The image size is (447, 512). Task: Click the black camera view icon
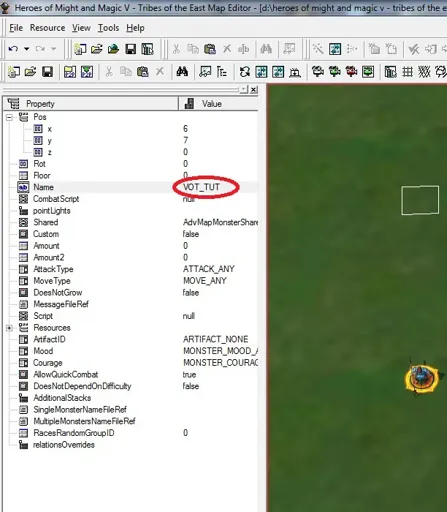(x=318, y=72)
